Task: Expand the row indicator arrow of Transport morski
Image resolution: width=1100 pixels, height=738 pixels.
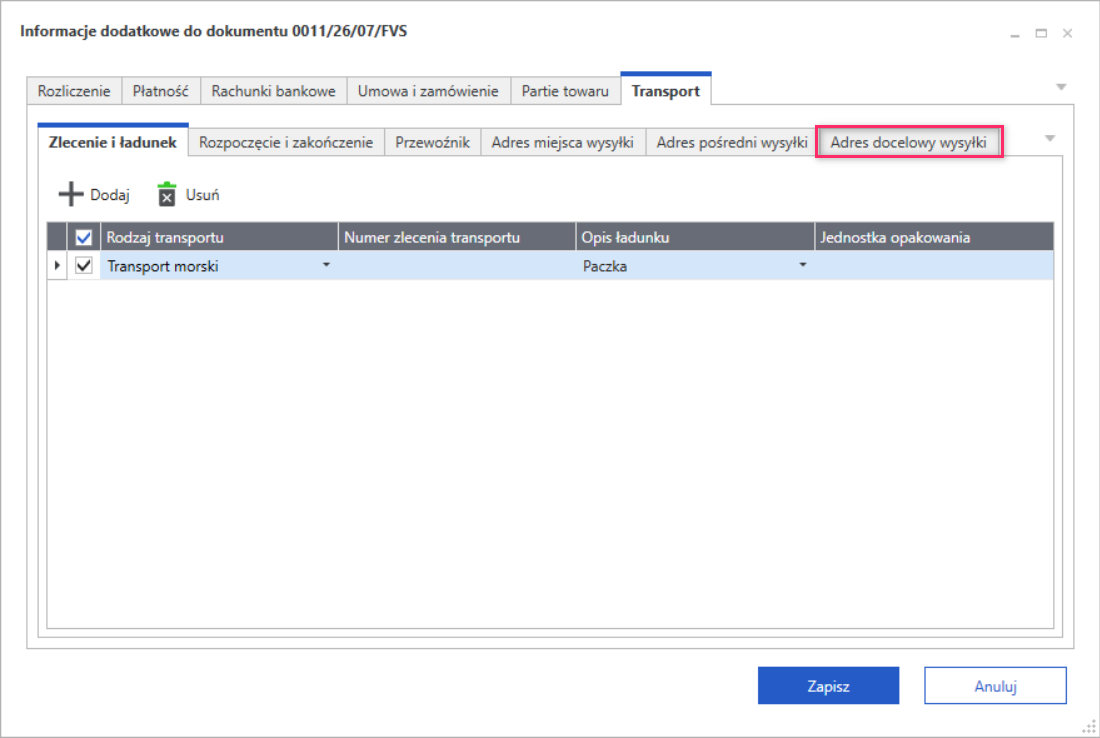Action: click(x=57, y=265)
